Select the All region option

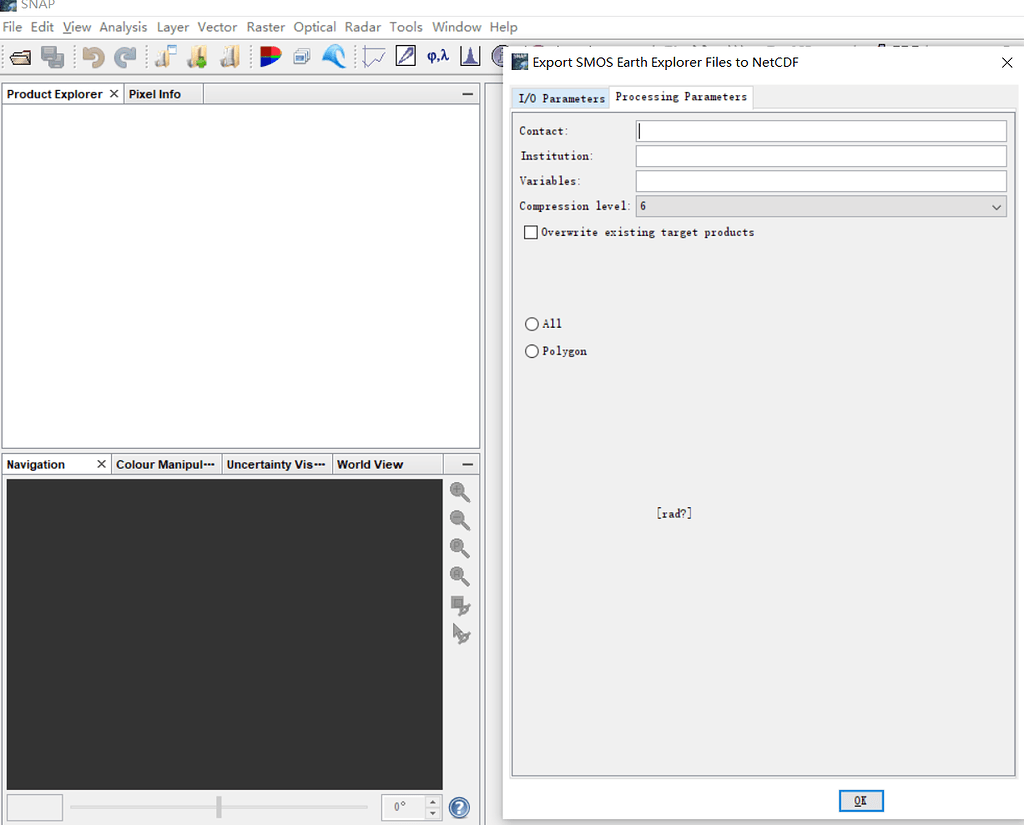point(531,323)
